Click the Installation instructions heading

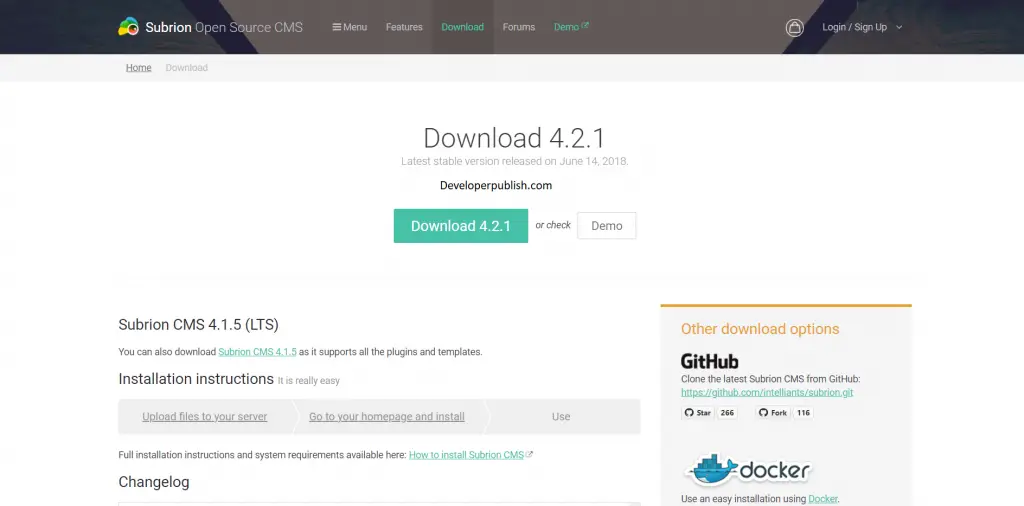pos(196,379)
